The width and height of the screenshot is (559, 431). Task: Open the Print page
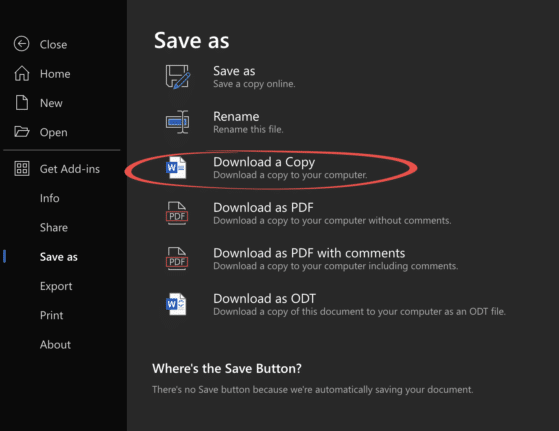click(x=52, y=315)
